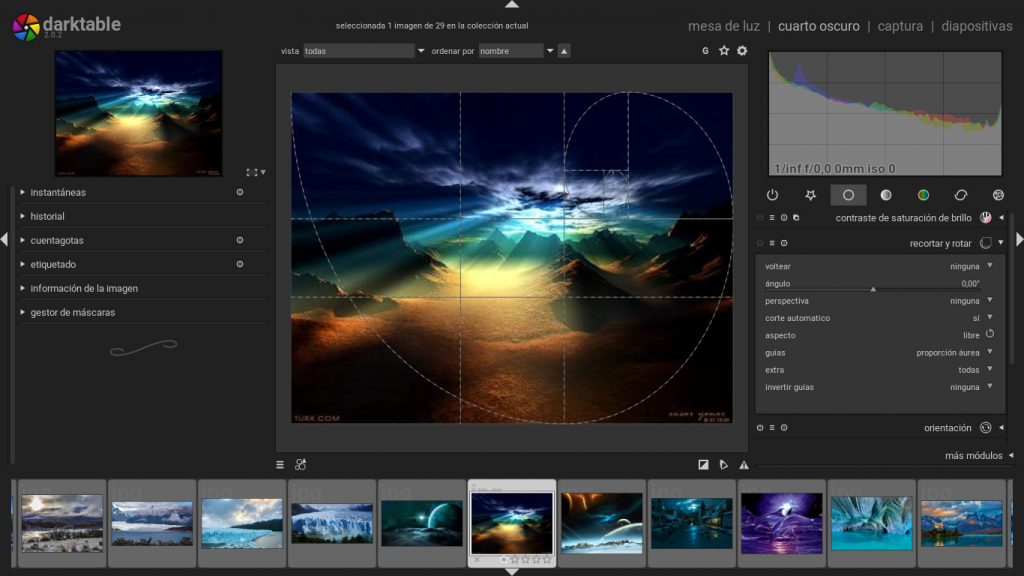Open the corte automatico dropdown

[880, 318]
